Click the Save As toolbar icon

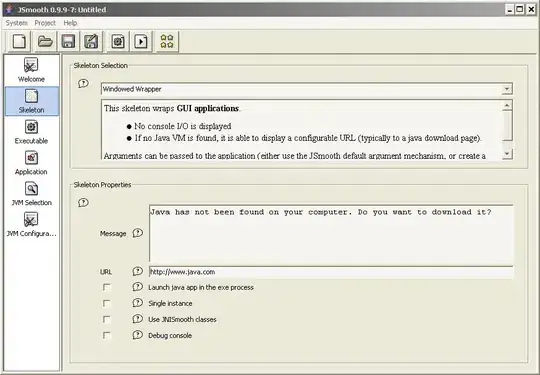tap(91, 42)
